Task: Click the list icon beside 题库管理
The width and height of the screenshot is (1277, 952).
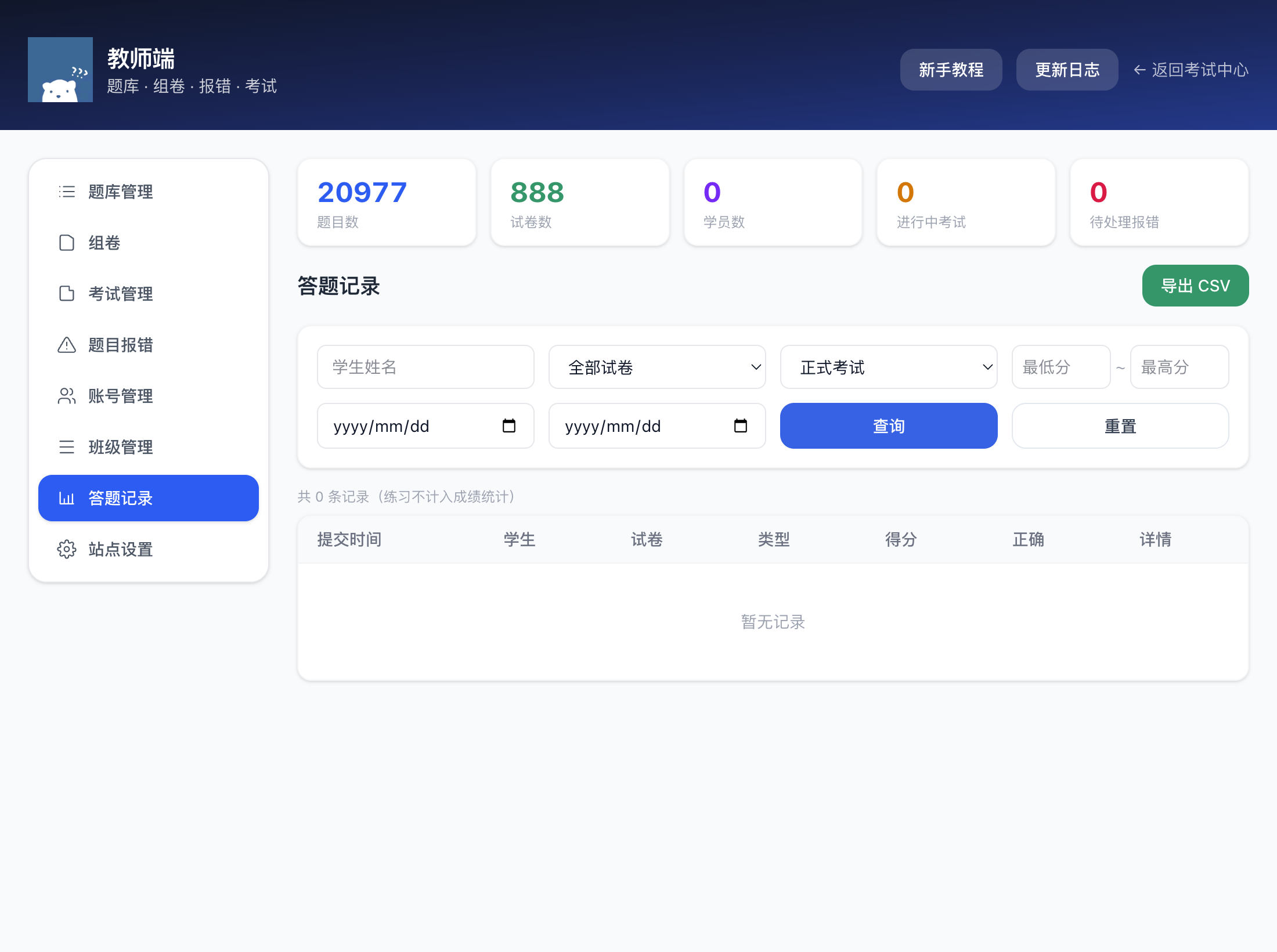Action: click(67, 192)
